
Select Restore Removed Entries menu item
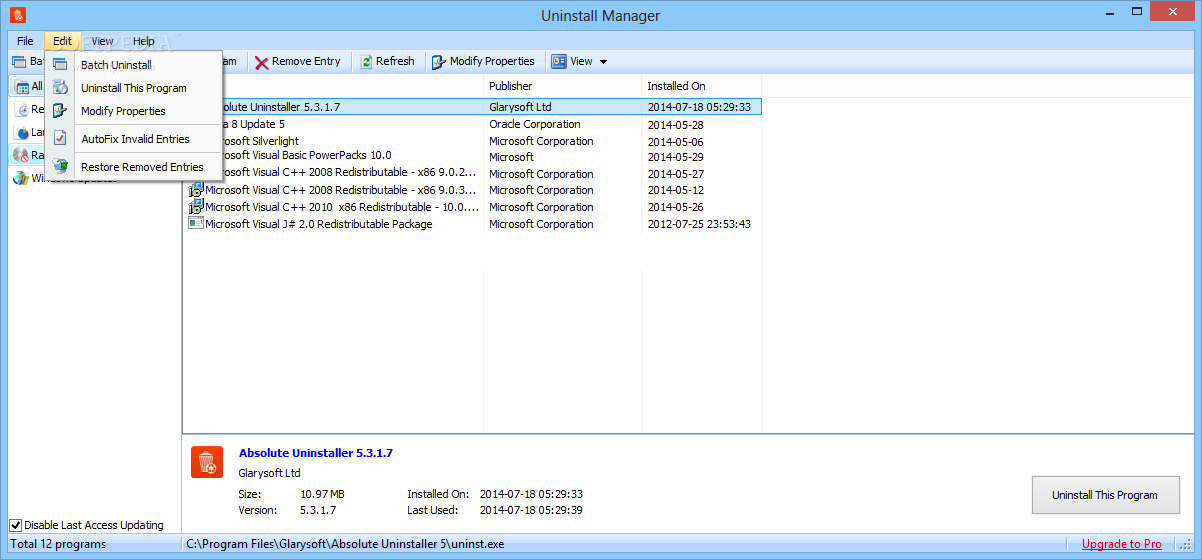pyautogui.click(x=134, y=167)
